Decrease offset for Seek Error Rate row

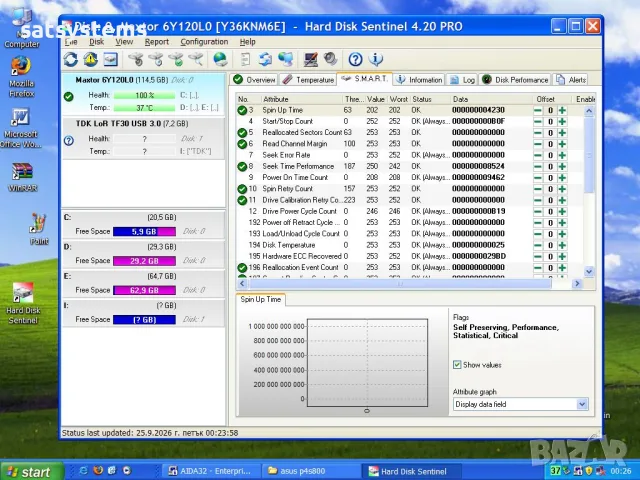point(538,155)
